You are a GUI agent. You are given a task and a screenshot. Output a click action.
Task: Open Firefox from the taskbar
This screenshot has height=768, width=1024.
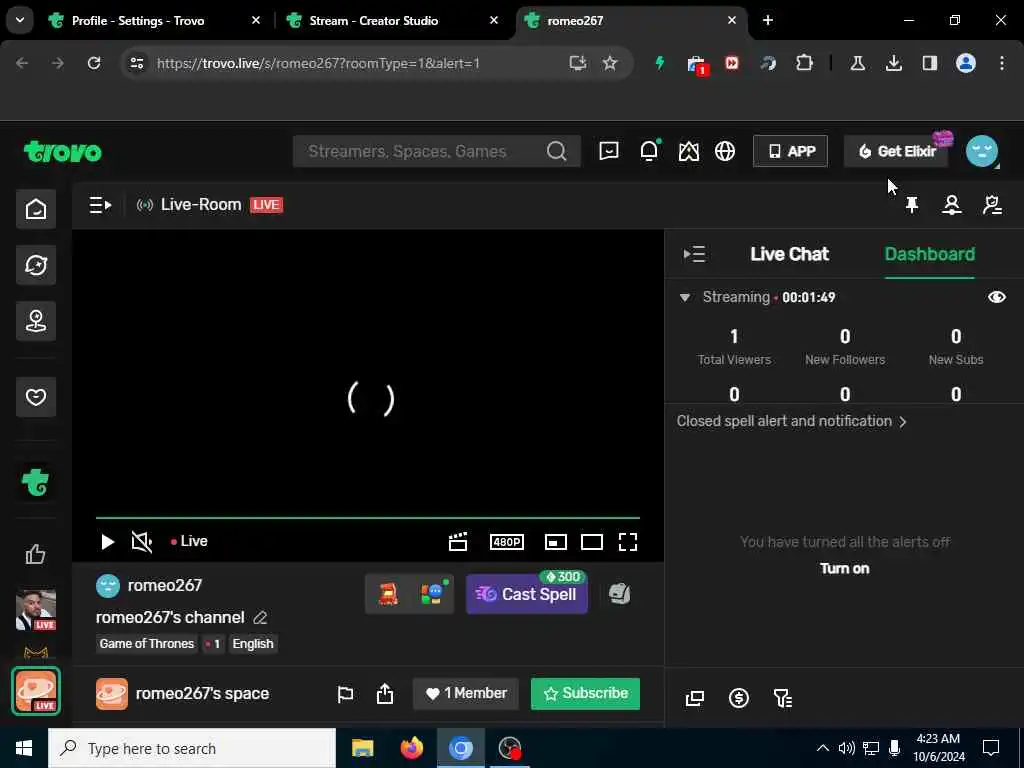click(411, 748)
